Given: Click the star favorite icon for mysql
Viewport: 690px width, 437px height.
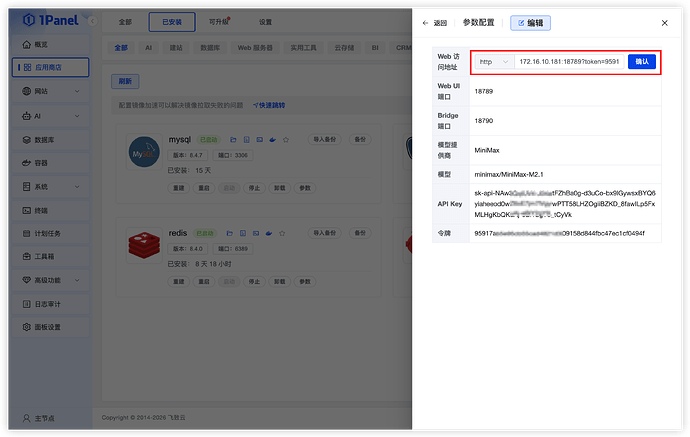Looking at the screenshot, I should click(x=286, y=139).
